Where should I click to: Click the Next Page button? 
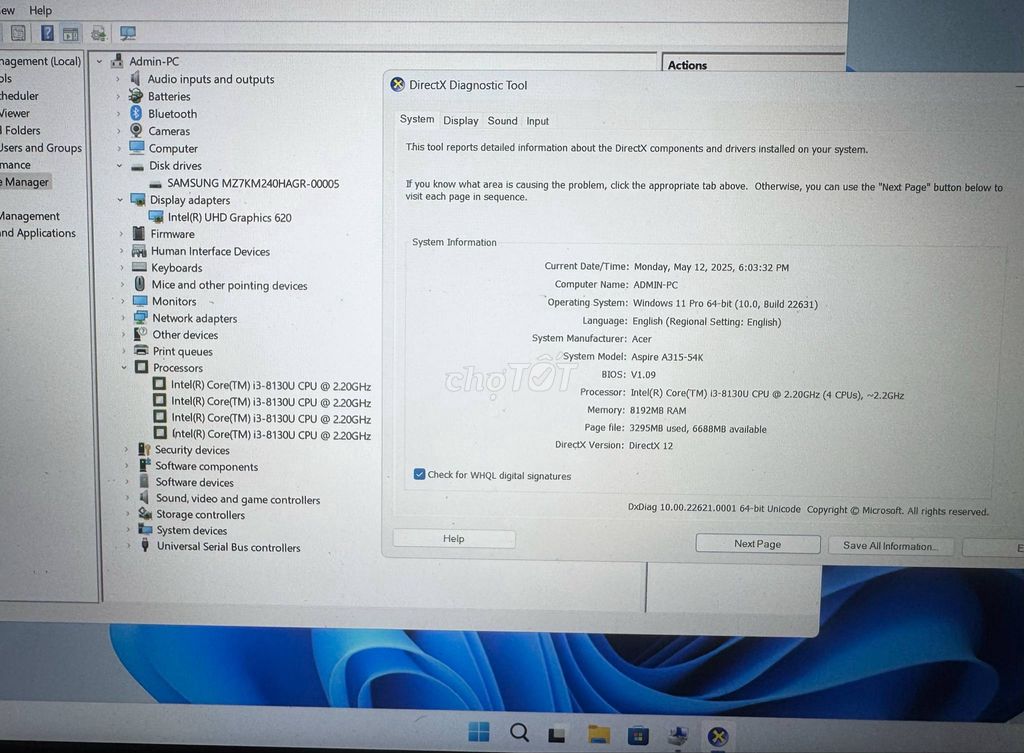point(758,543)
